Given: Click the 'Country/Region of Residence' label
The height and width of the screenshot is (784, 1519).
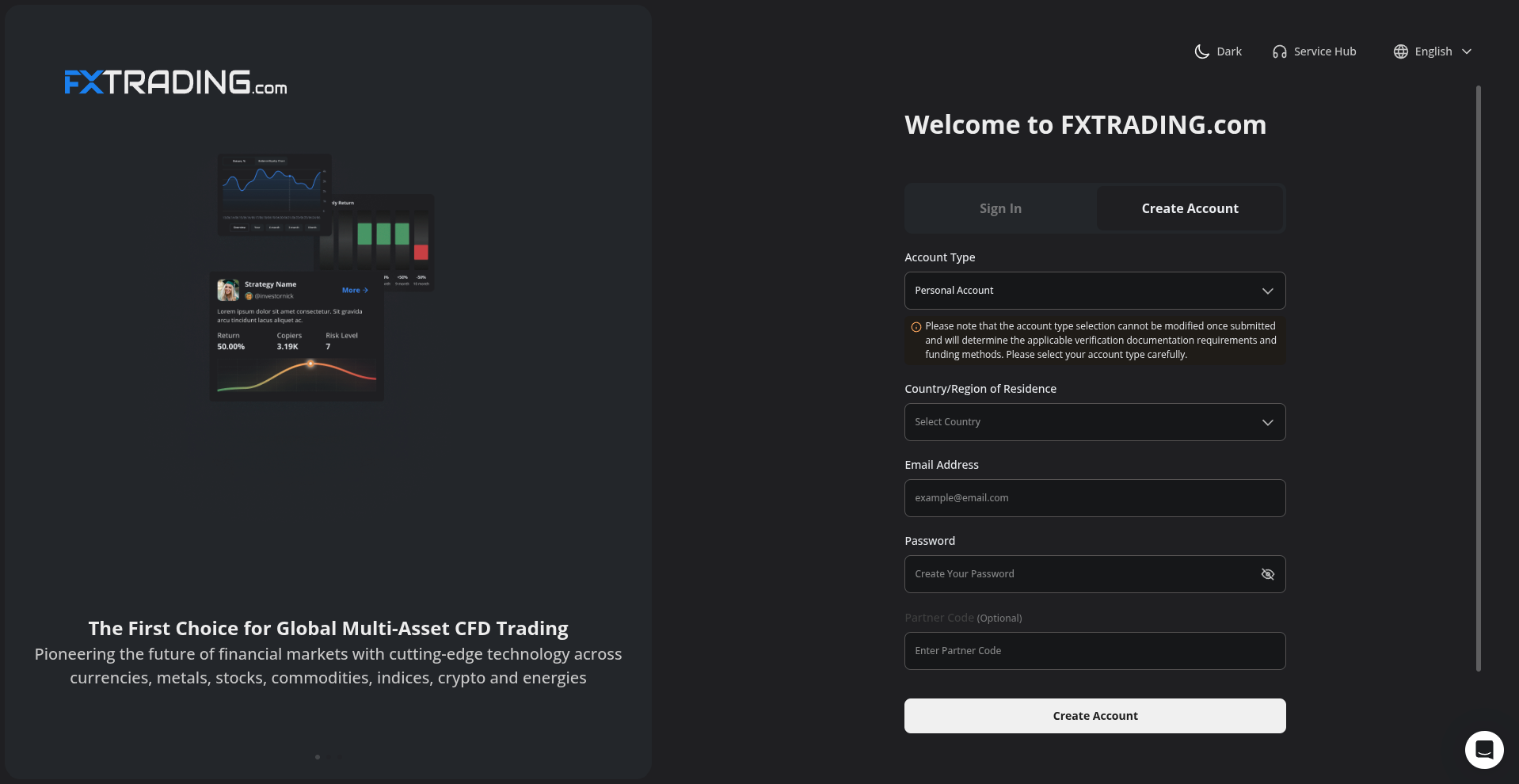Looking at the screenshot, I should pyautogui.click(x=980, y=389).
